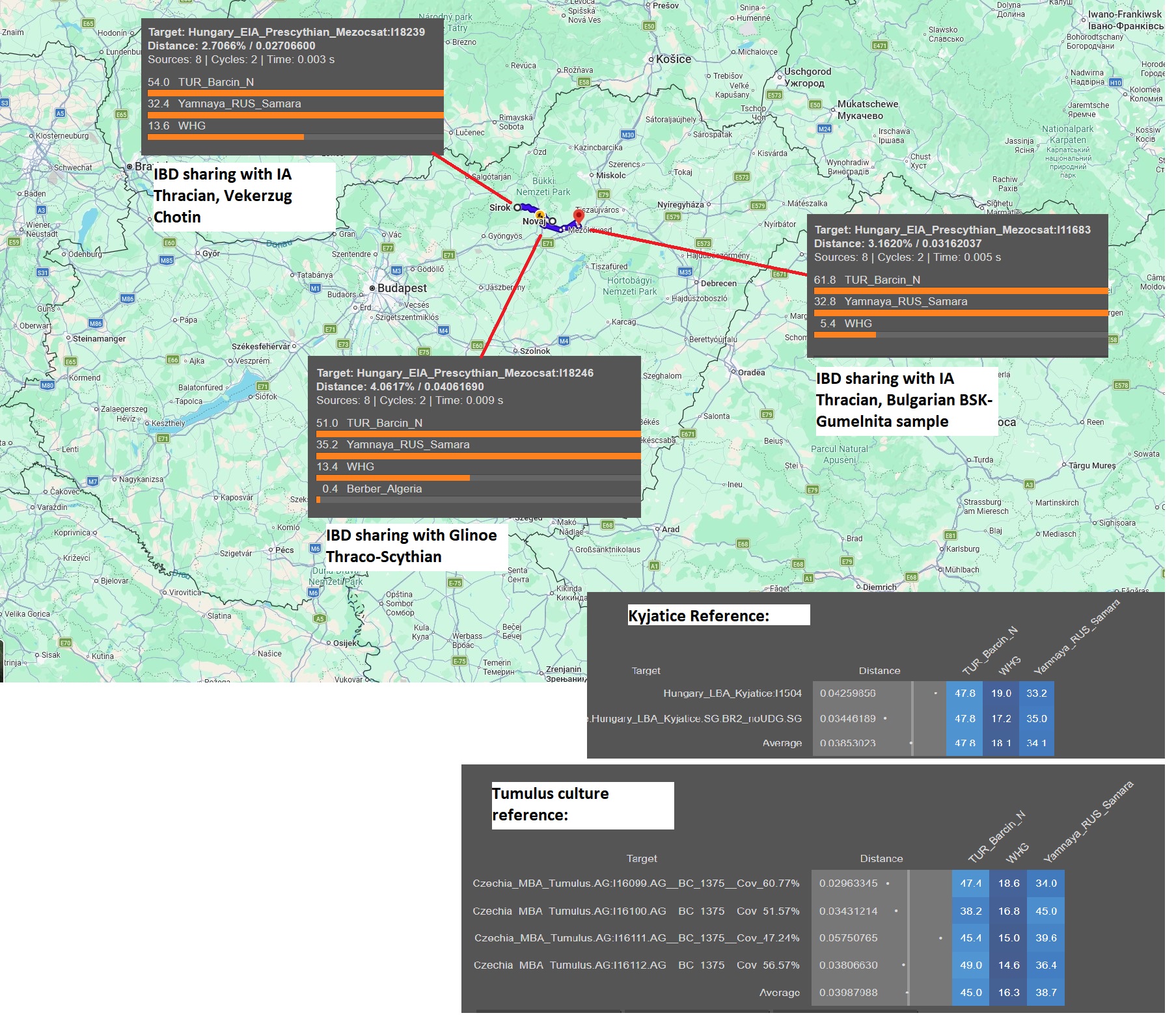1176x1024 pixels.
Task: Click the Budapest city marker dot
Action: pyautogui.click(x=372, y=288)
